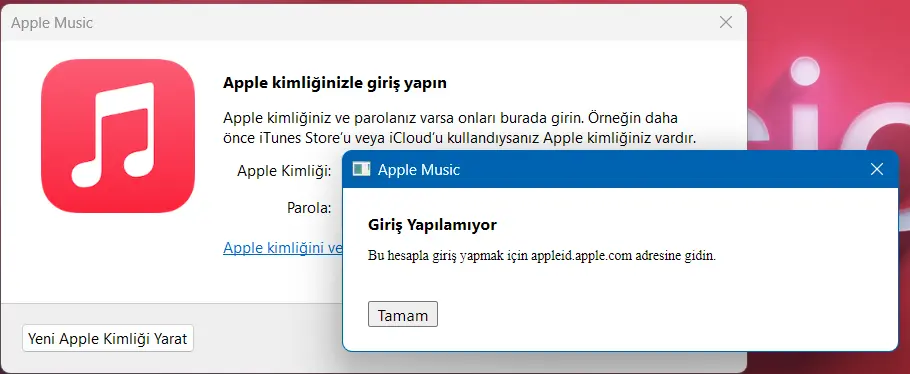
Task: Click Apple kimliğinizle giriş yapın heading
Action: [335, 83]
